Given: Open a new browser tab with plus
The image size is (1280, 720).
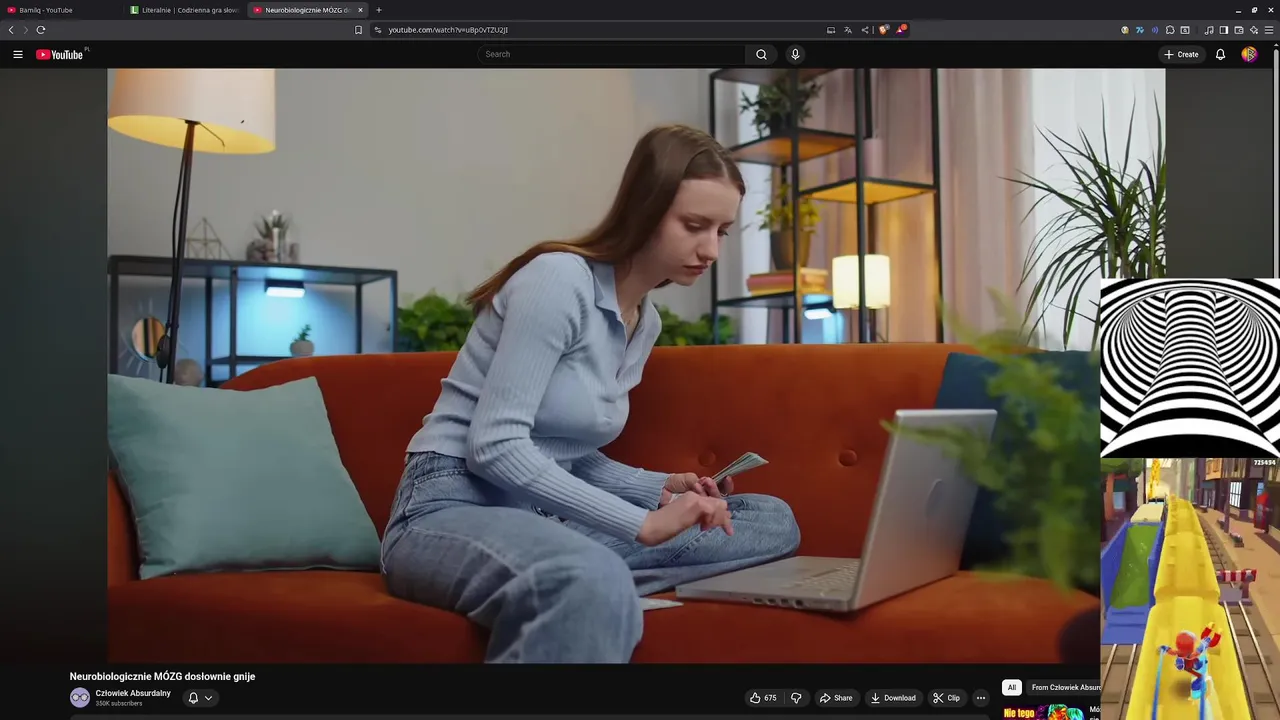Looking at the screenshot, I should 379,10.
